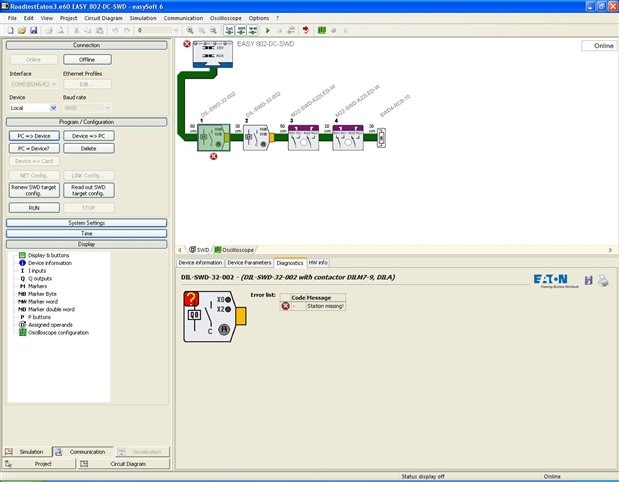Select the second DIL-SWD-32-002 station module
The width and height of the screenshot is (619, 482).
258,137
